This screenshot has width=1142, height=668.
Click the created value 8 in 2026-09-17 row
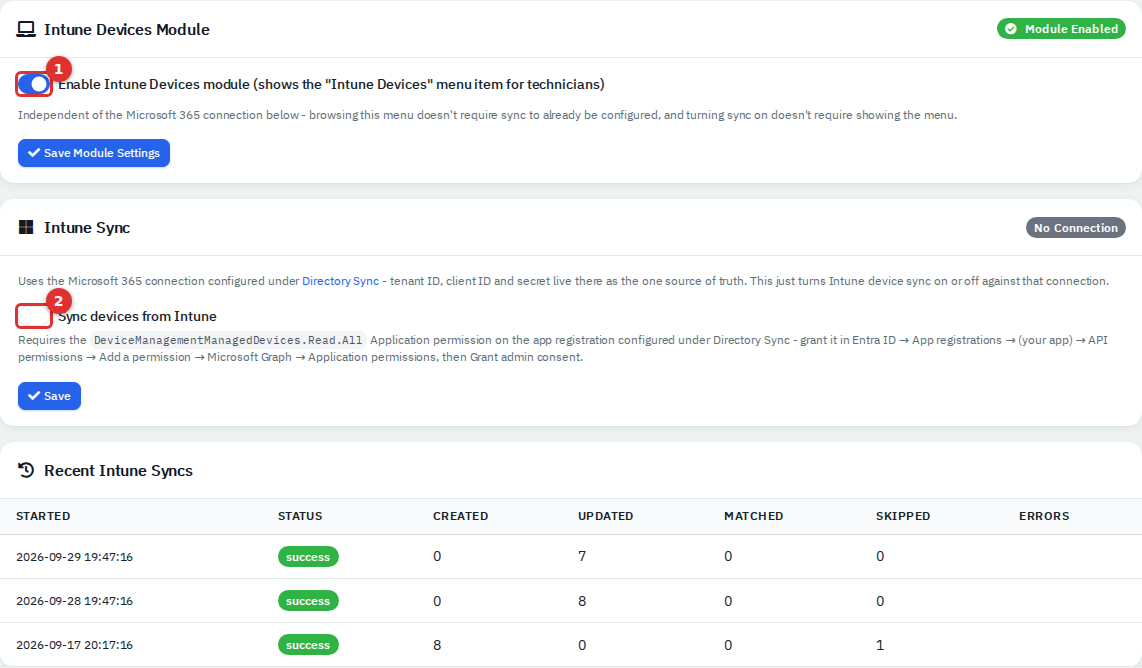(x=437, y=645)
